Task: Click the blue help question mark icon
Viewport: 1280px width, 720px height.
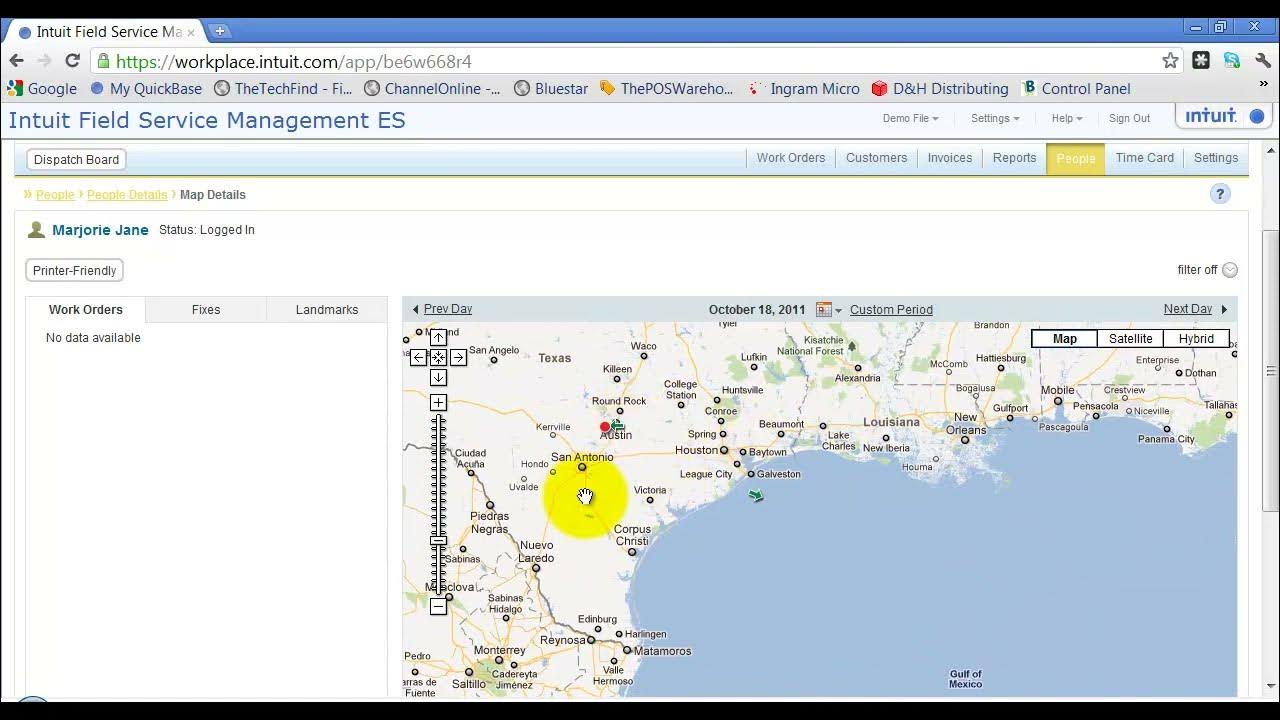Action: (1220, 194)
